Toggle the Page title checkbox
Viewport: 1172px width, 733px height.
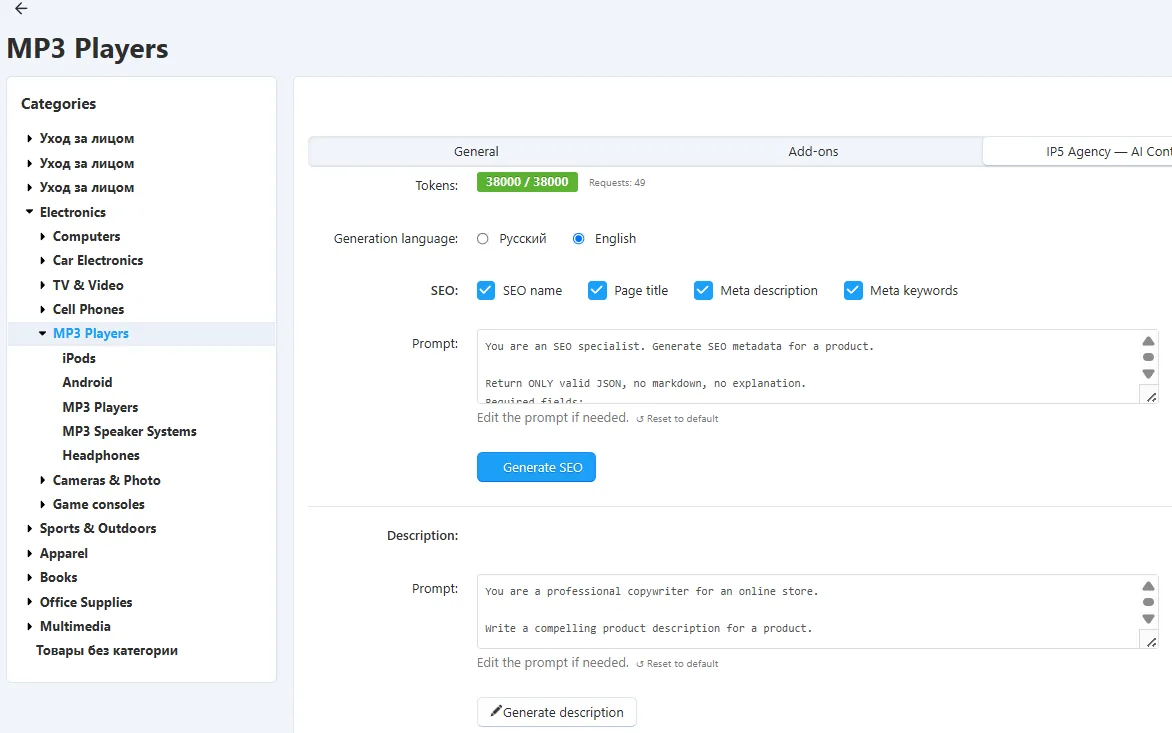[x=597, y=291]
